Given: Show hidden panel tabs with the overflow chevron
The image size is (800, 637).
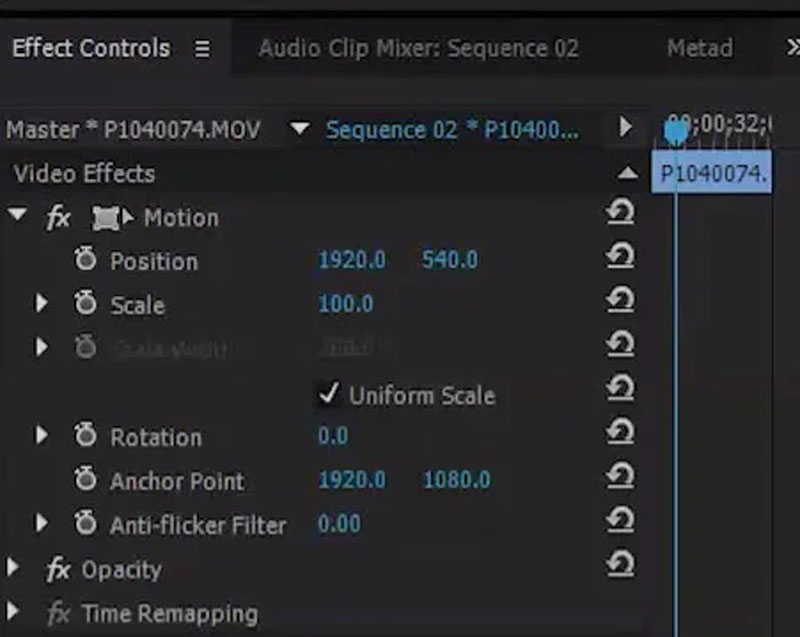Looking at the screenshot, I should click(x=792, y=48).
